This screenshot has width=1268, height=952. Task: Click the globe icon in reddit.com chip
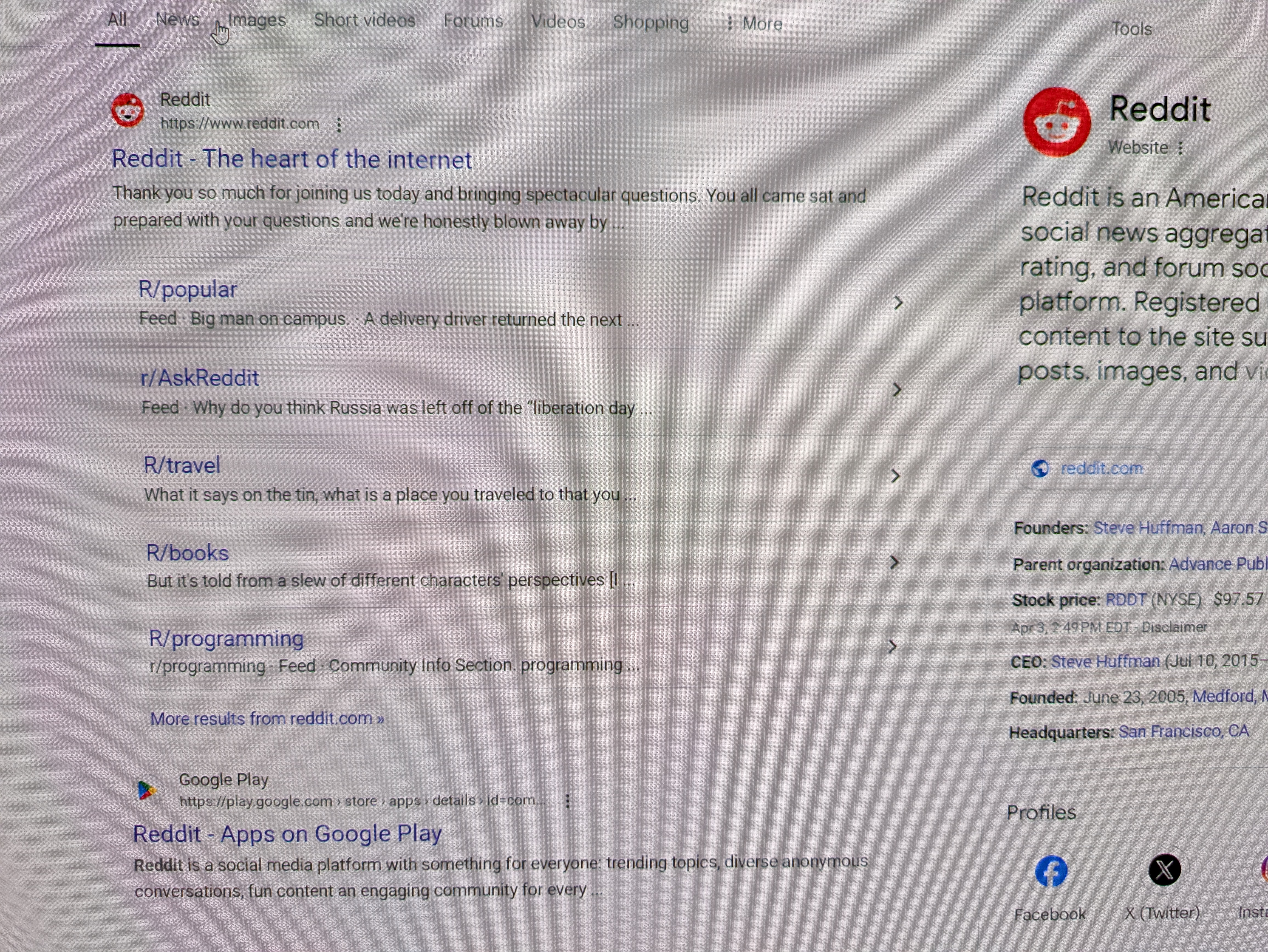point(1040,469)
